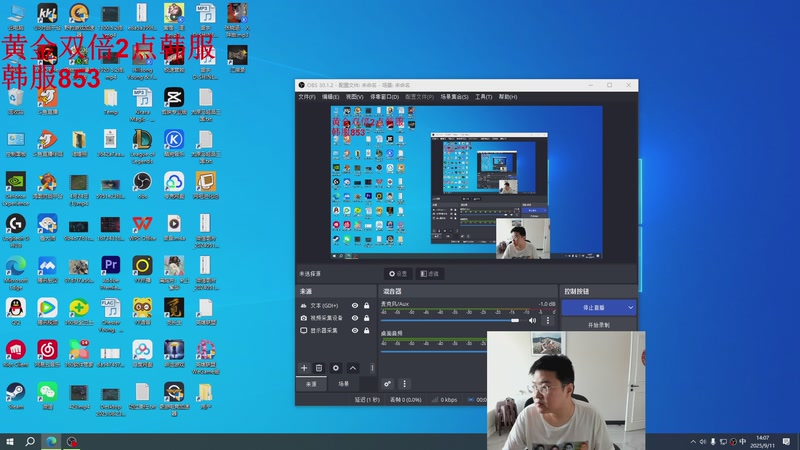
Task: Select Tencent Video desktop icon
Action: [x=47, y=312]
